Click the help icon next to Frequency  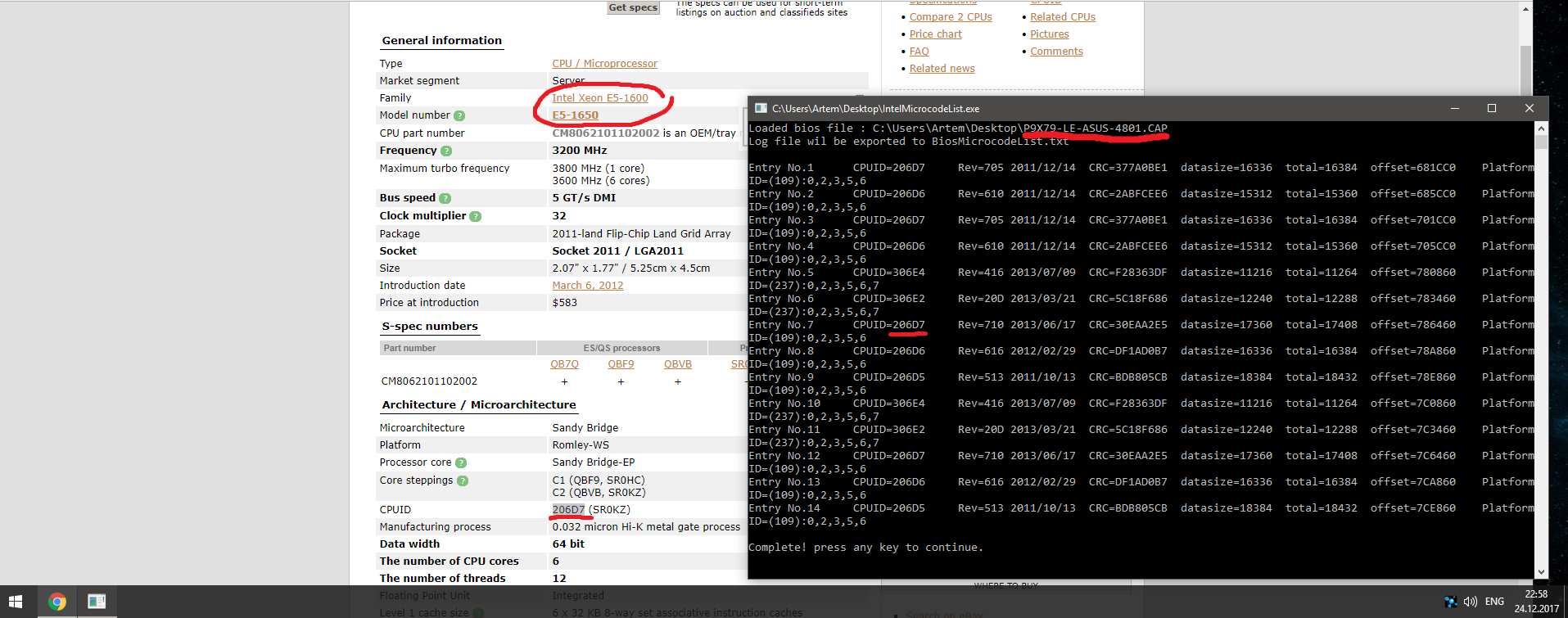[x=446, y=151]
